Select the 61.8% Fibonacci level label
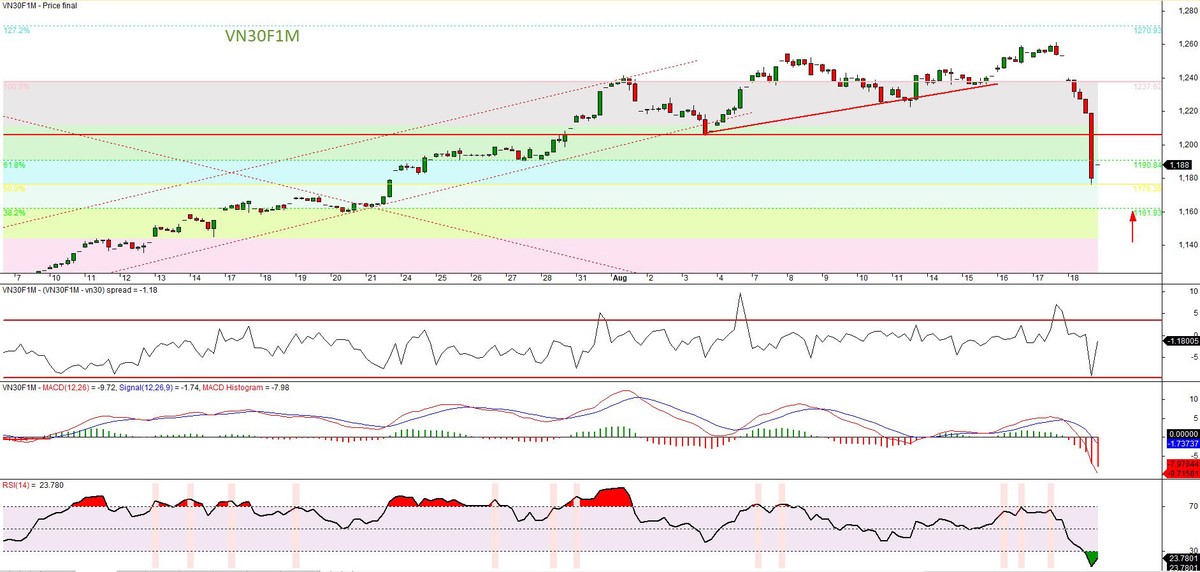The height and width of the screenshot is (572, 1200). point(14,164)
